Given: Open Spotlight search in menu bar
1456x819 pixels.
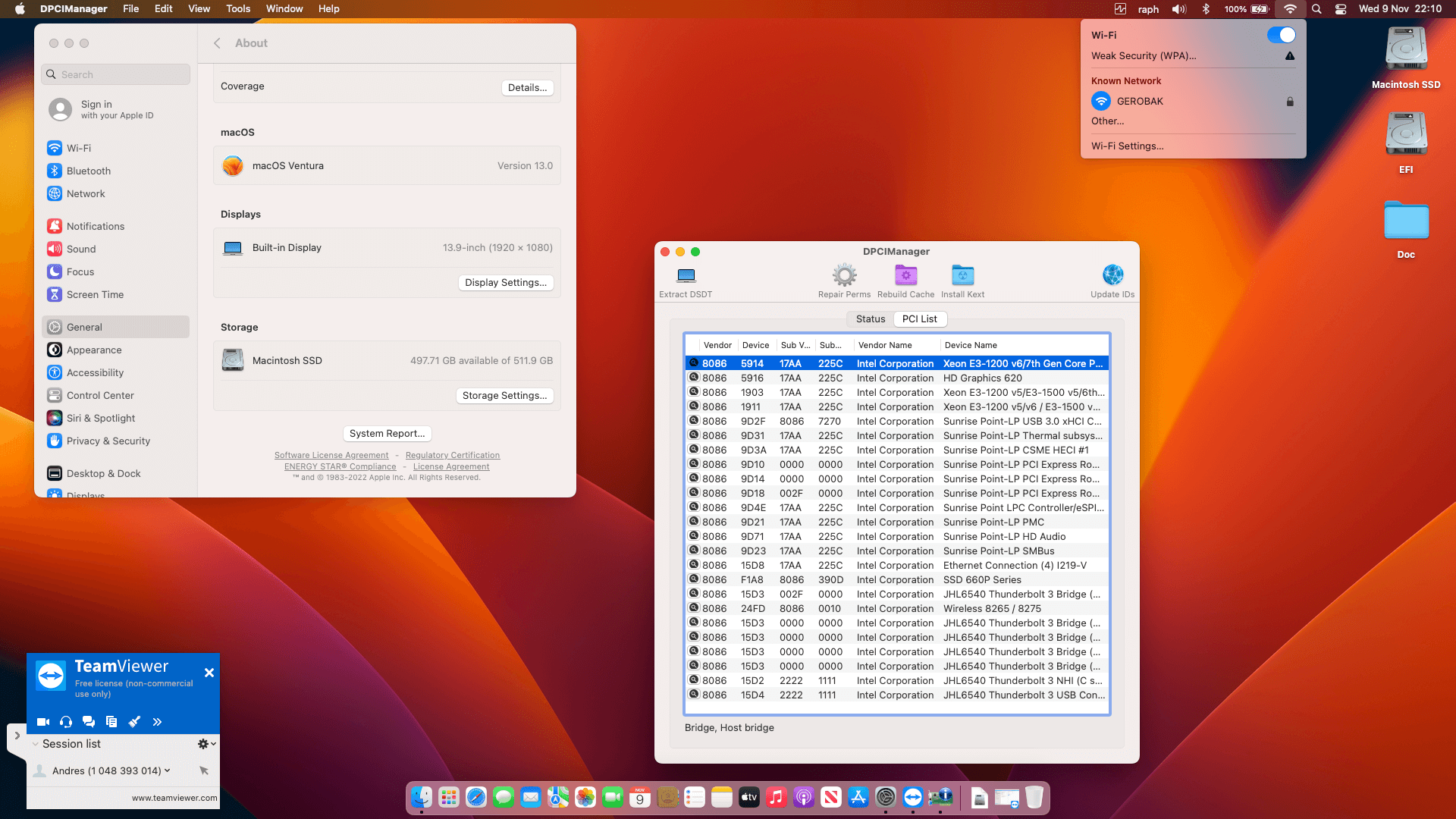Looking at the screenshot, I should [1316, 9].
